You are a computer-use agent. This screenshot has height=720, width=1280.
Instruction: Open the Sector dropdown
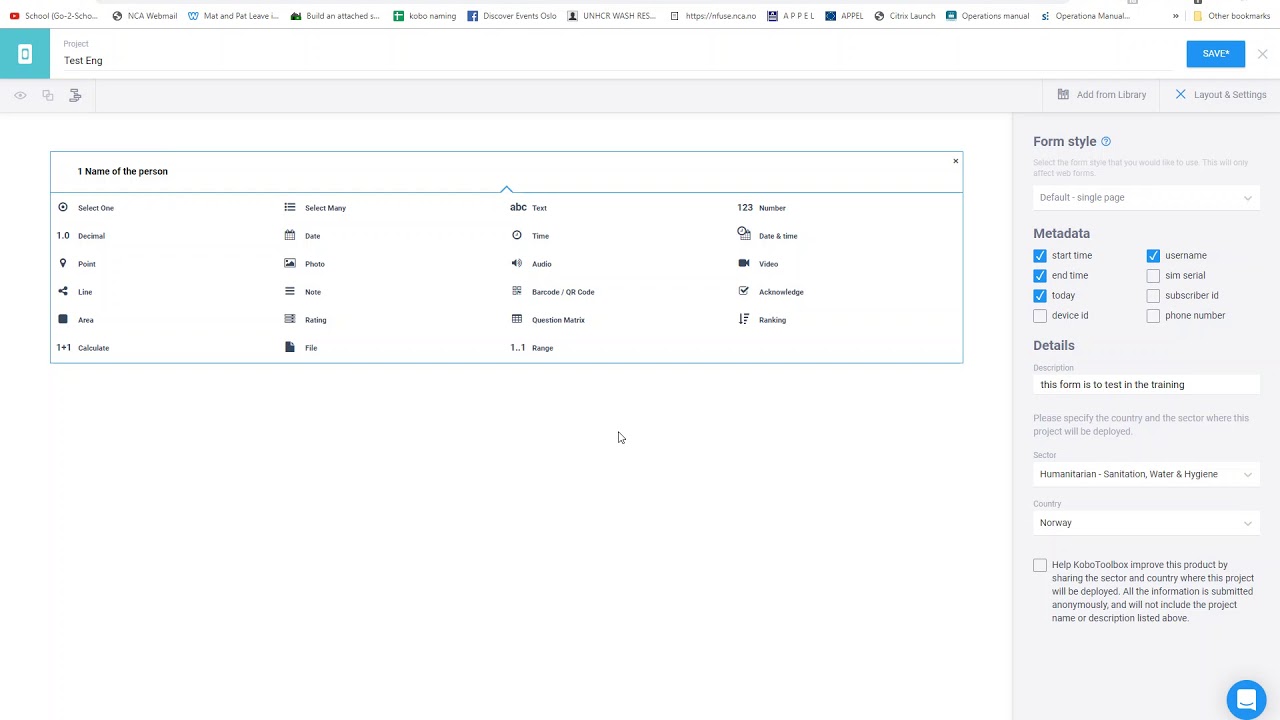[x=1146, y=475]
